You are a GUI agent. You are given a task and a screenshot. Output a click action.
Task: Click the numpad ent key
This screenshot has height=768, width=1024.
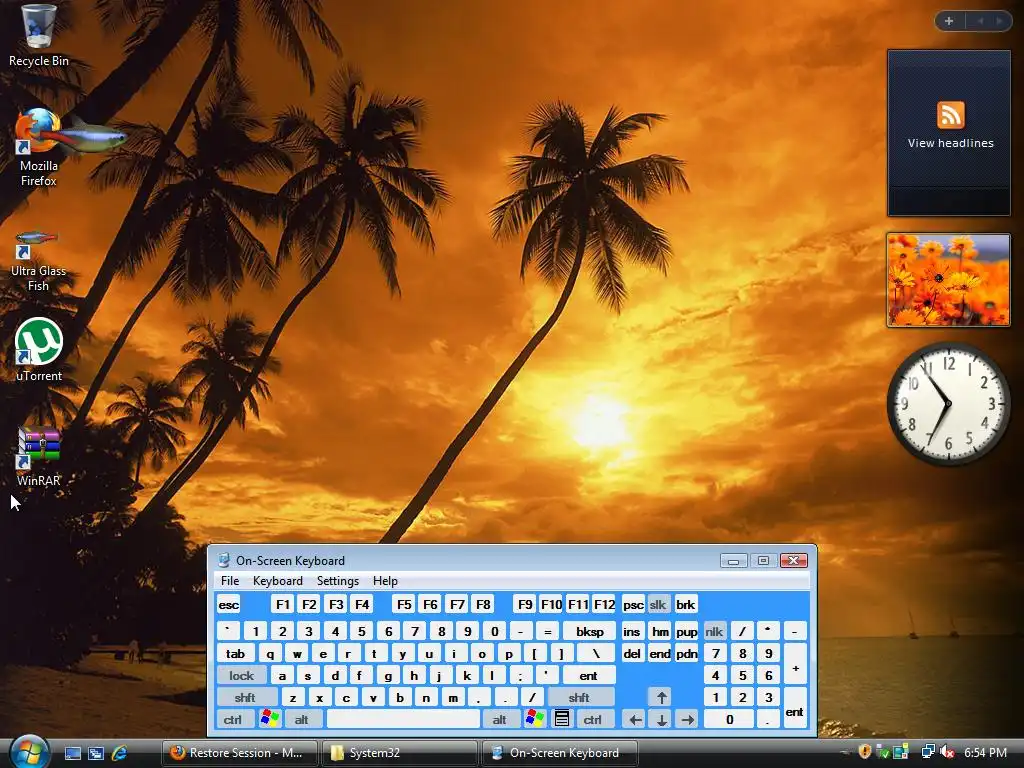pyautogui.click(x=794, y=709)
